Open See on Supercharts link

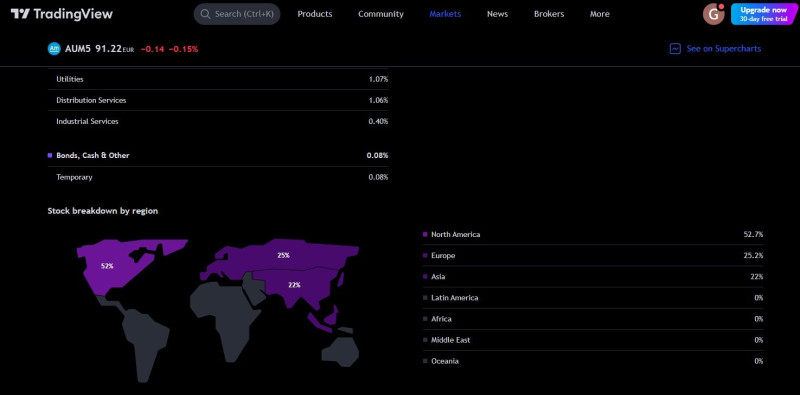tap(715, 49)
